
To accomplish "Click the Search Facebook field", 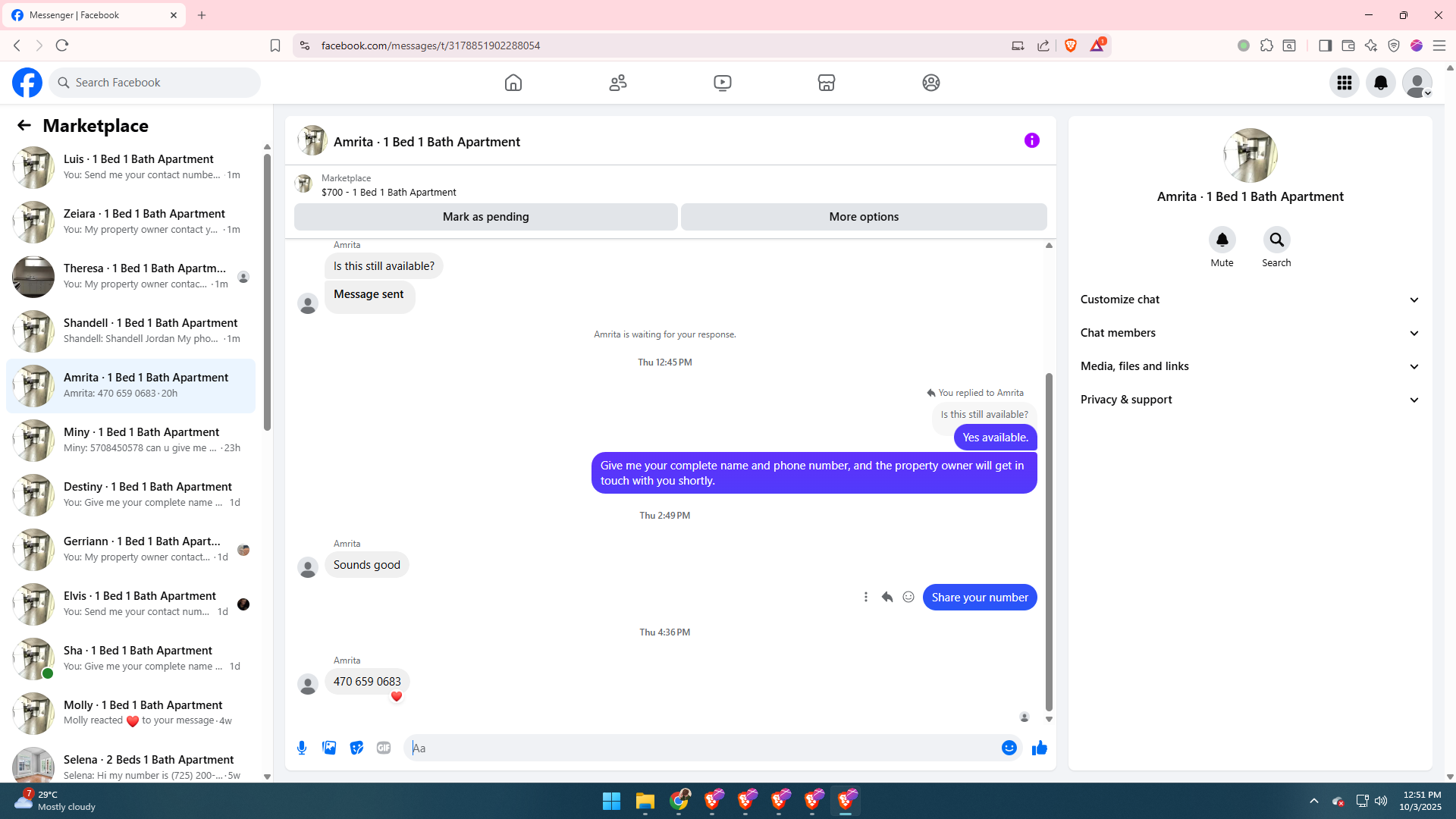I will pos(155,83).
